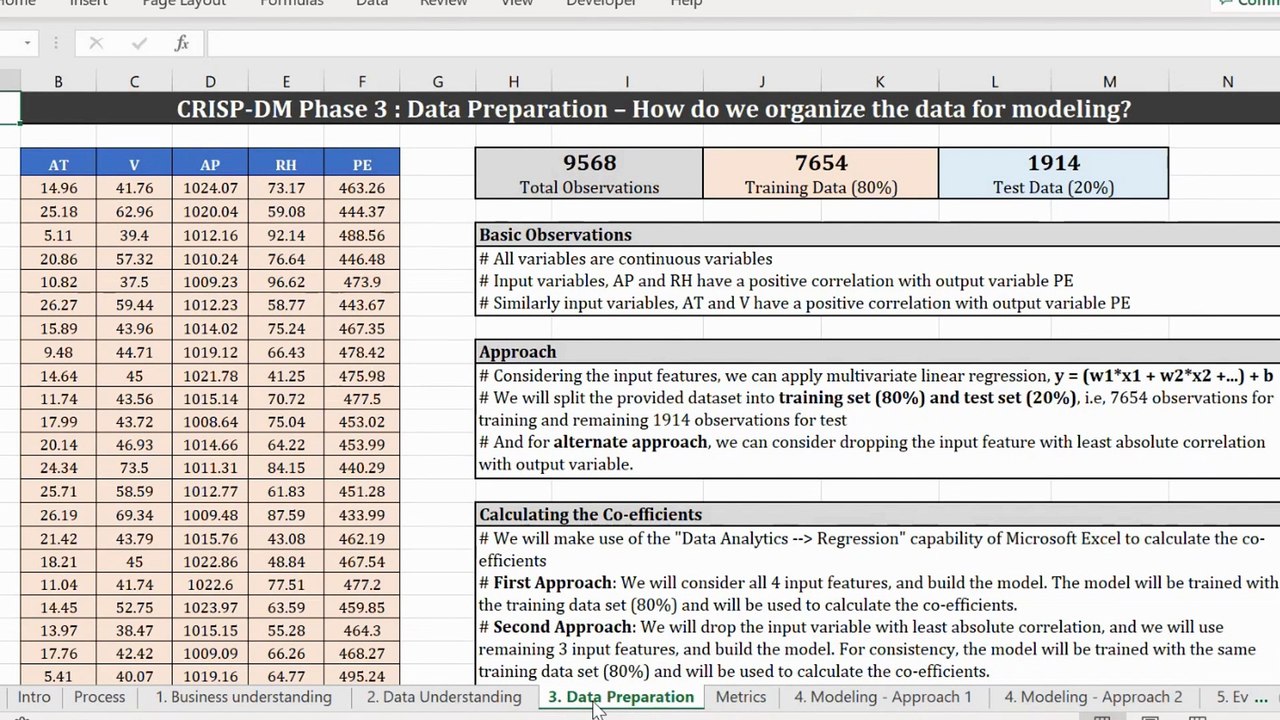This screenshot has height=720, width=1280.
Task: Click the 9568 Total Observations box
Action: click(x=589, y=173)
